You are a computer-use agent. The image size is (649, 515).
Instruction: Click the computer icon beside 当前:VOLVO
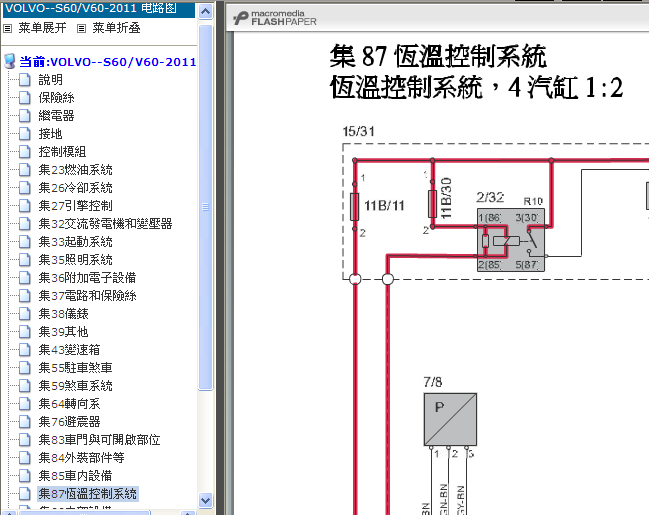click(10, 61)
